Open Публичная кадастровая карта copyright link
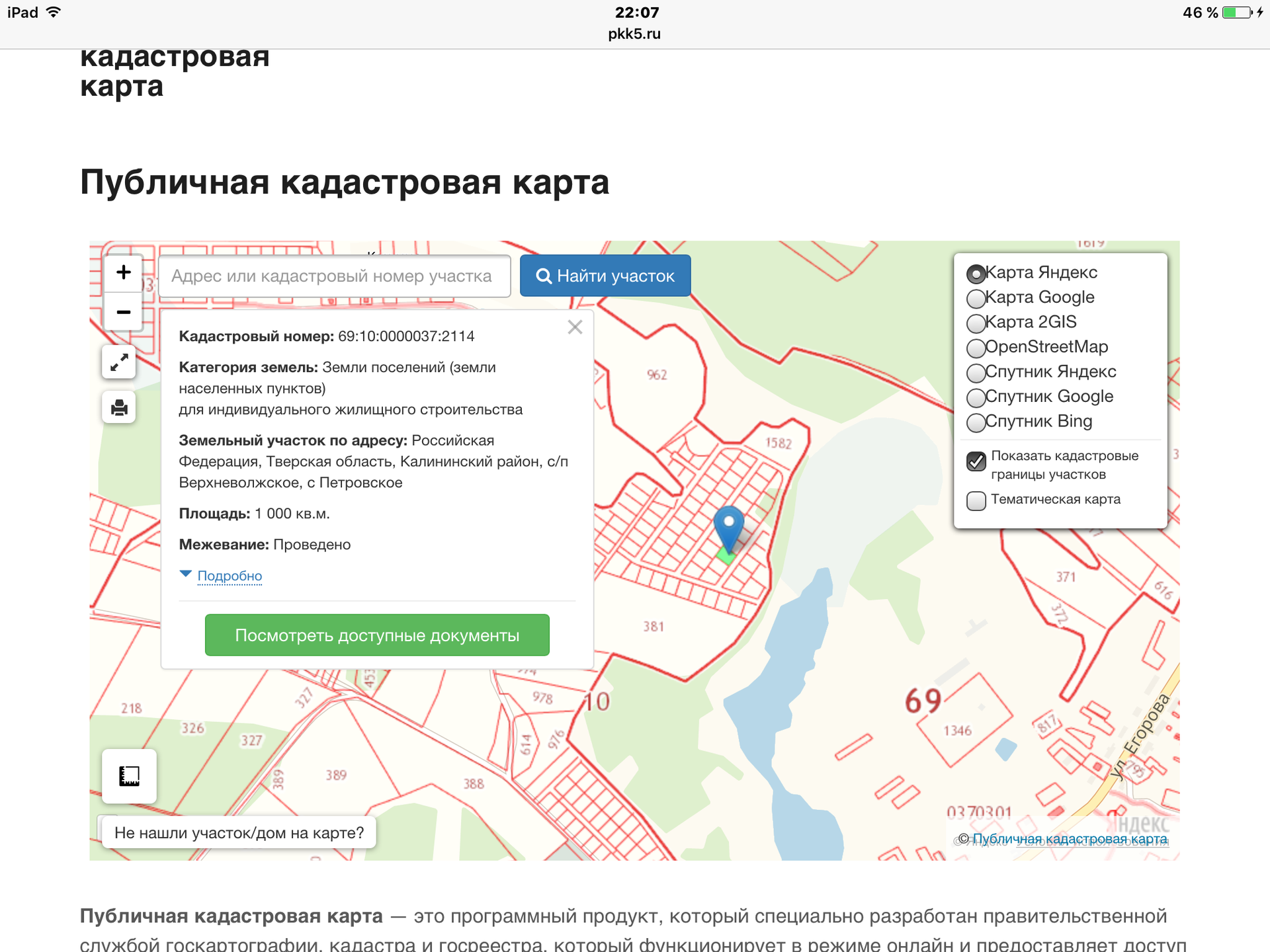Image resolution: width=1270 pixels, height=952 pixels. 1070,839
